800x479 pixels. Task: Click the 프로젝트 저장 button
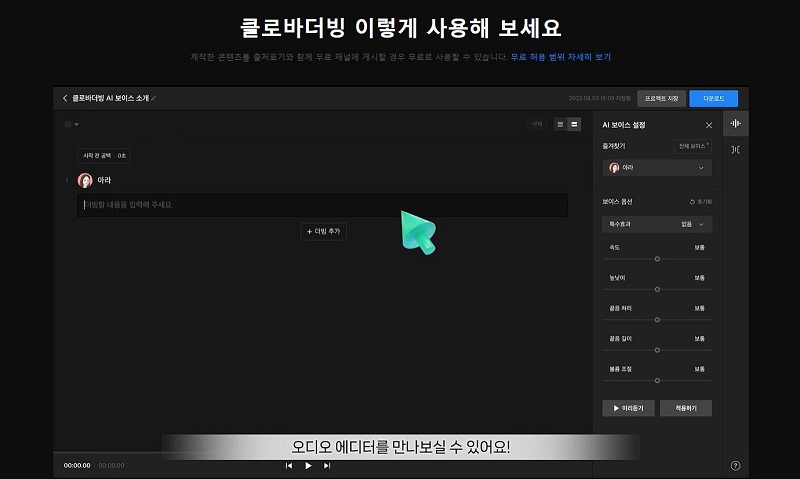click(661, 98)
